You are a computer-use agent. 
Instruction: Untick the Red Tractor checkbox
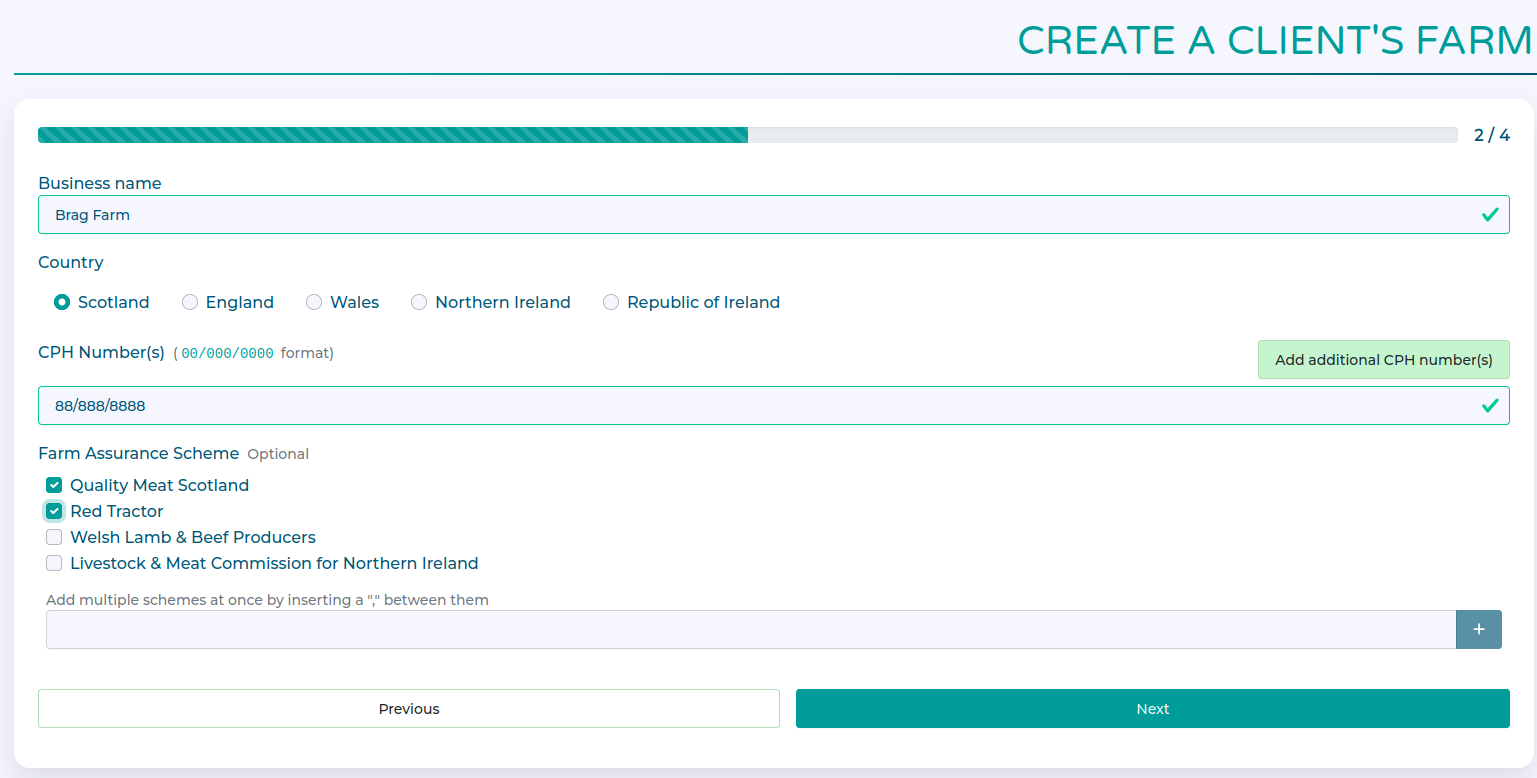[54, 512]
